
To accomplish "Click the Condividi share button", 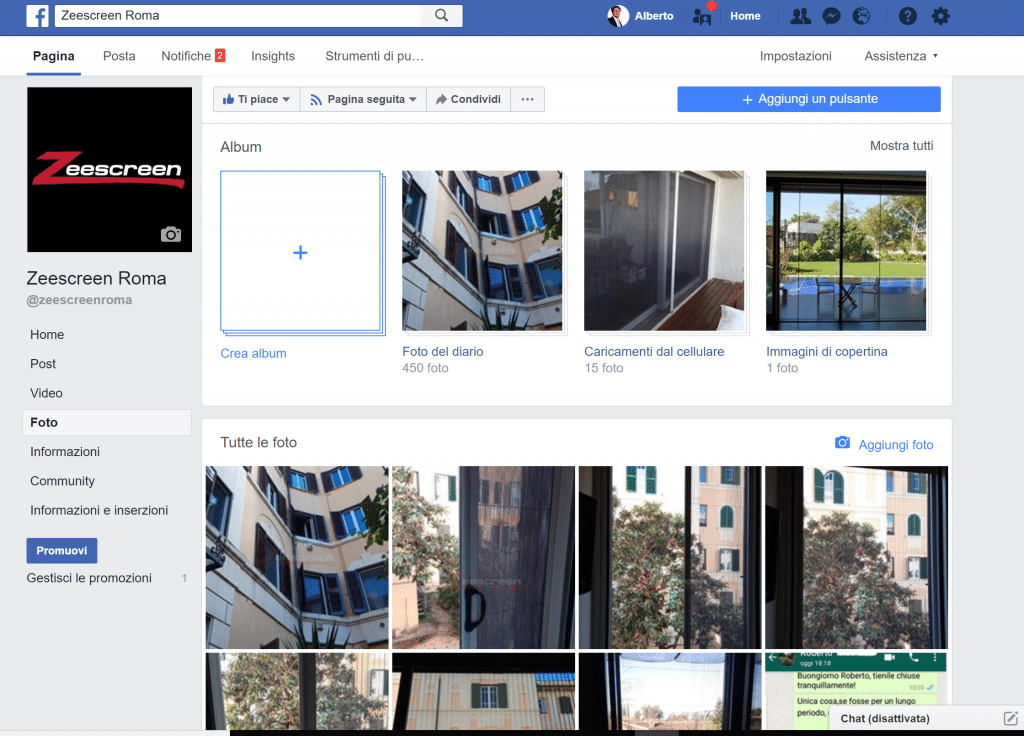I will [x=468, y=99].
